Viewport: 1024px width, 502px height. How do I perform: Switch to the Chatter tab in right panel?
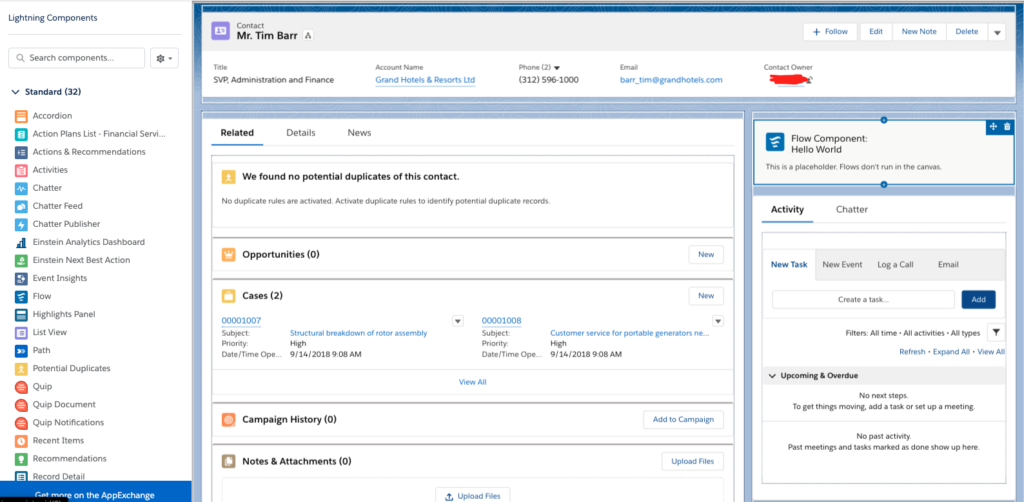852,210
